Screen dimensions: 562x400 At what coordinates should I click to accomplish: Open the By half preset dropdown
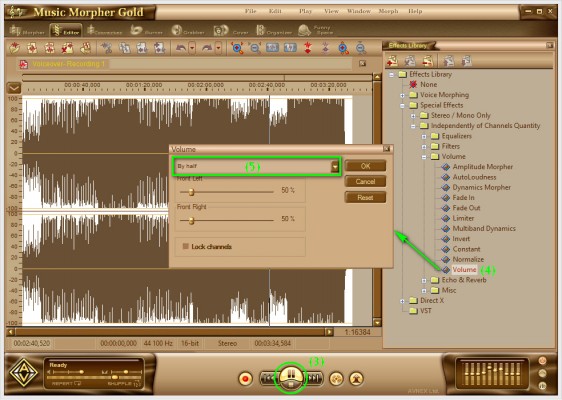pos(335,166)
